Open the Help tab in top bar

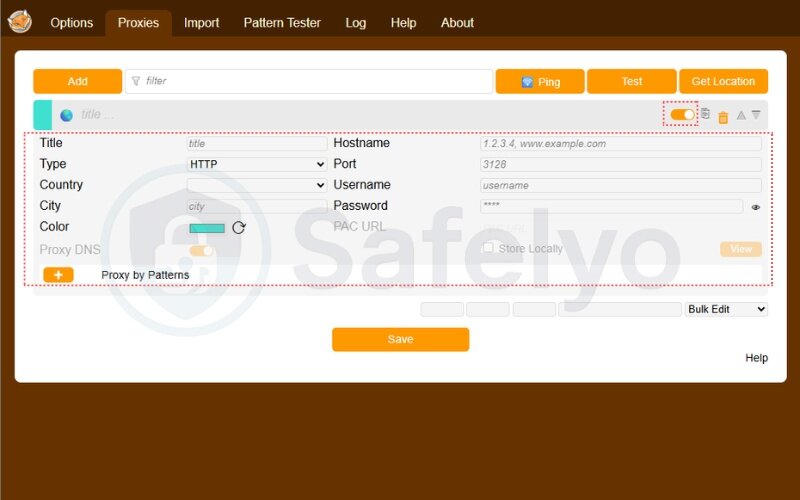(x=404, y=23)
